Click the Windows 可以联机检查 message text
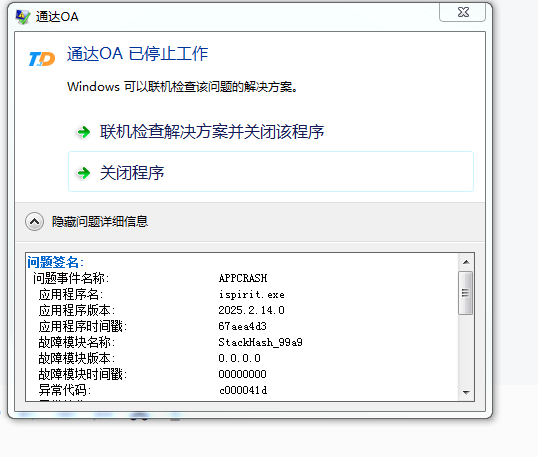Screen dimensions: 538x457 [x=183, y=87]
